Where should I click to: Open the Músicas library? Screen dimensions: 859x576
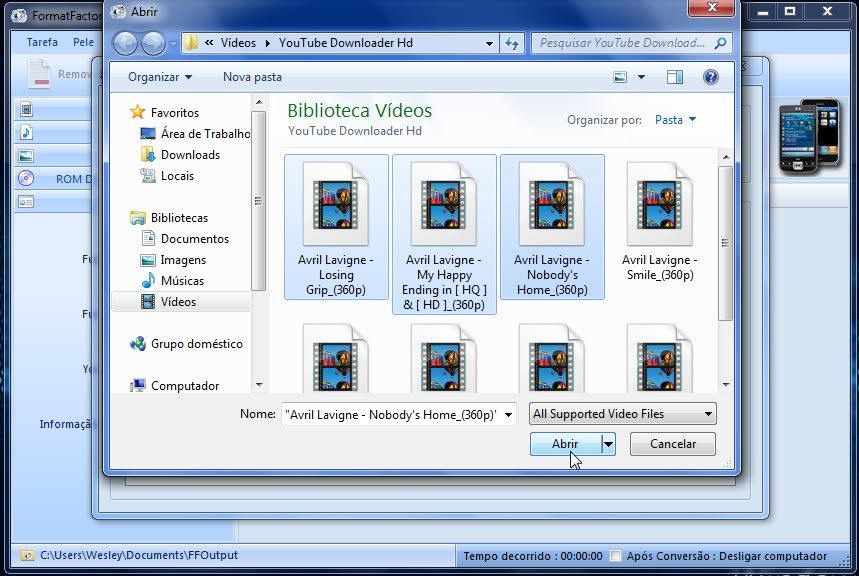[x=182, y=281]
